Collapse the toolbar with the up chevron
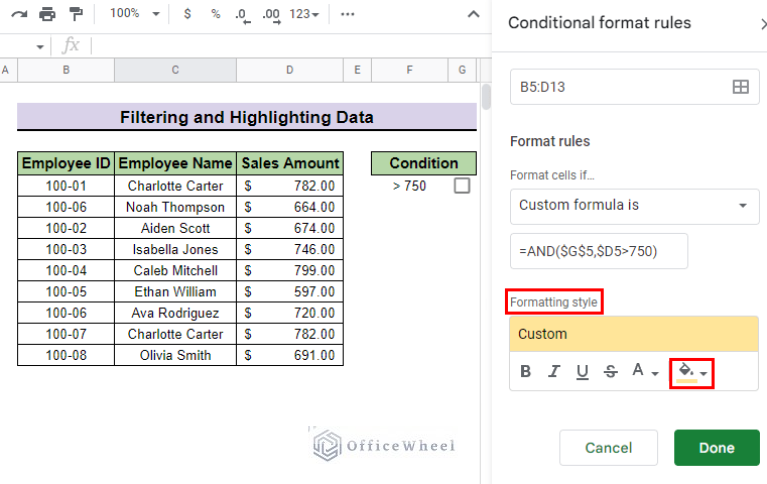 (x=473, y=14)
